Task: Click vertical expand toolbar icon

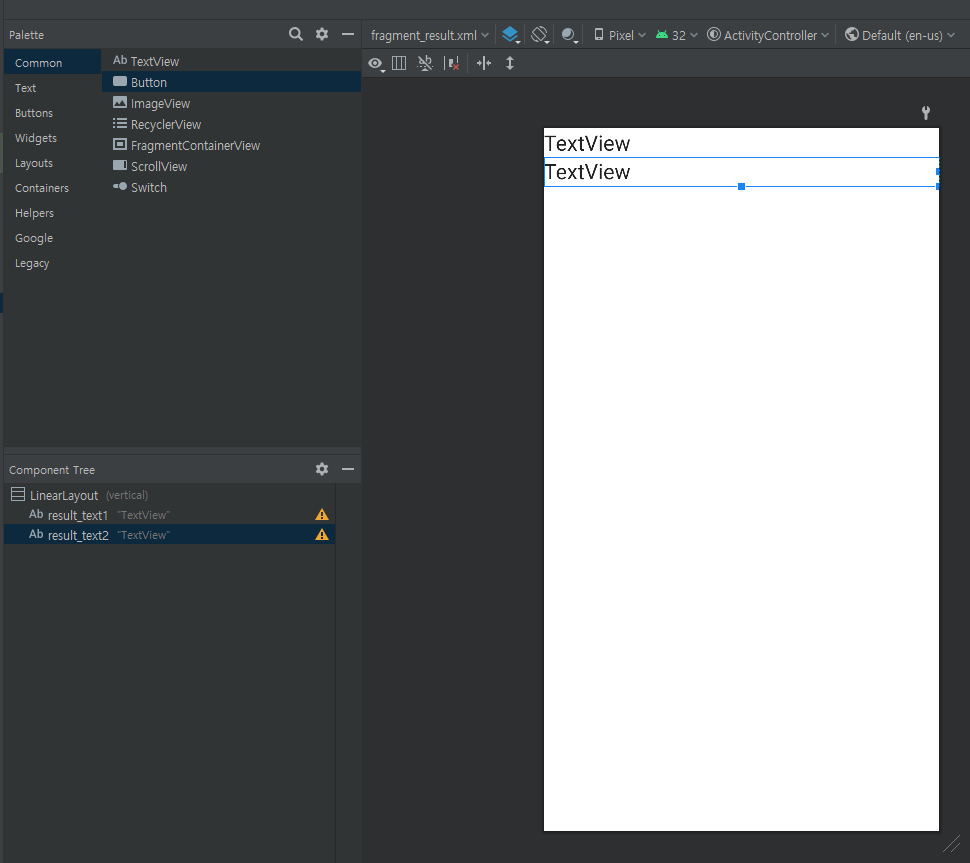Action: coord(510,63)
